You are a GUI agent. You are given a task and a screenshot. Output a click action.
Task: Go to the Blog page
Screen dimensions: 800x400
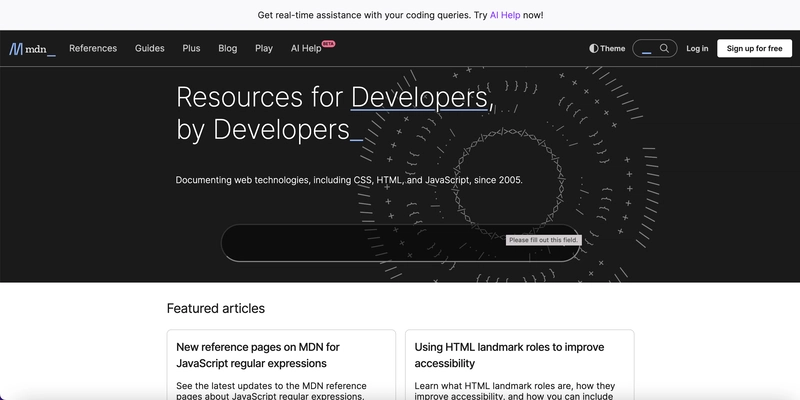228,48
